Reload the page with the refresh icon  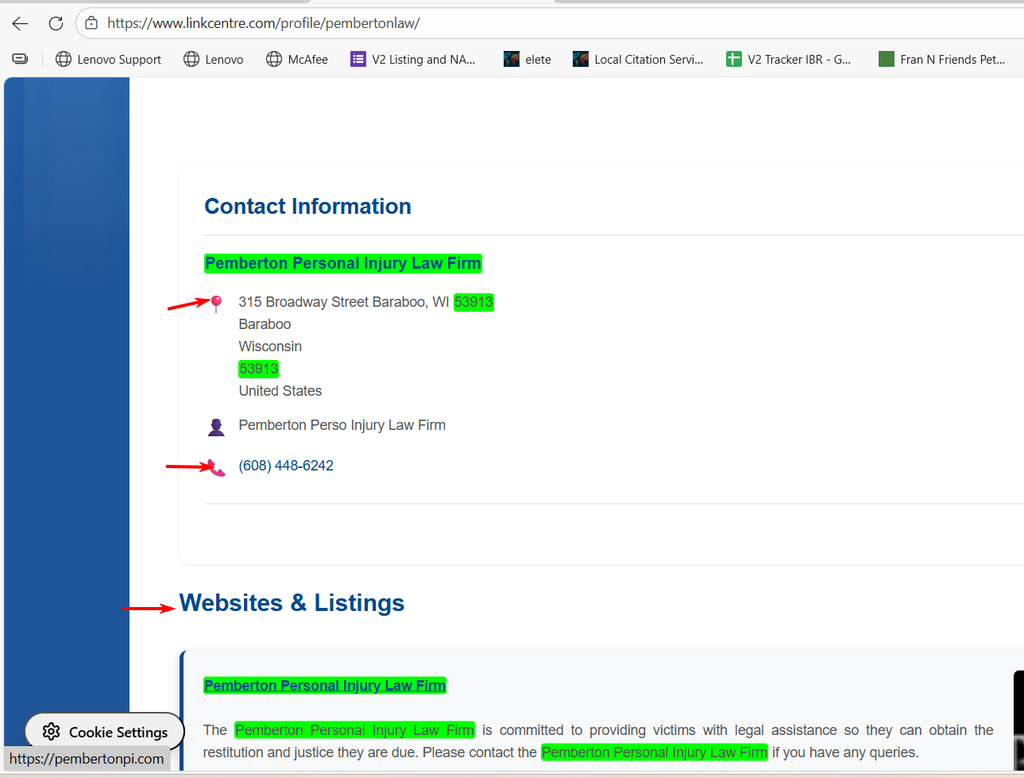56,24
